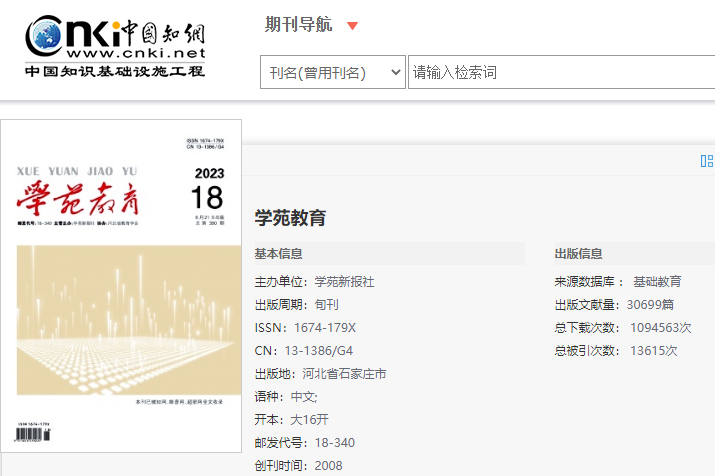Select the 创刊时间: 2008 line
Viewport: 715px width, 476px height.
299,466
